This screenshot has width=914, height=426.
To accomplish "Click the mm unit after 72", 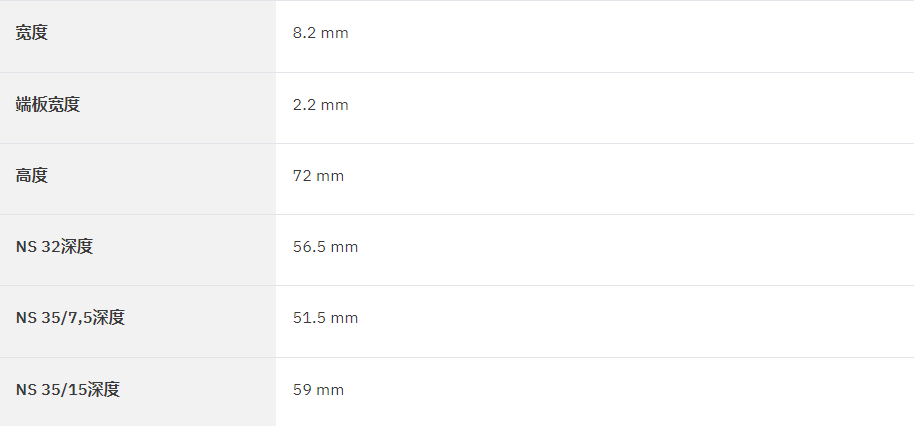I will pos(330,177).
